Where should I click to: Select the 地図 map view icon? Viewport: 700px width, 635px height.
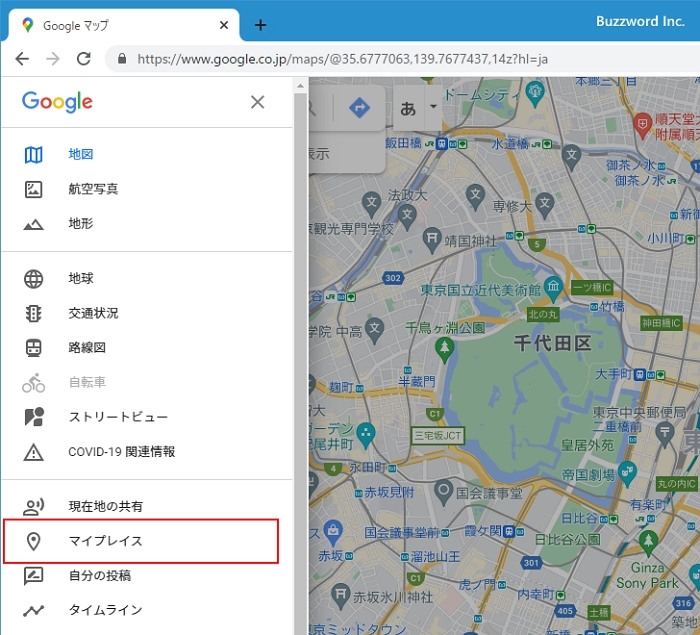coord(34,155)
